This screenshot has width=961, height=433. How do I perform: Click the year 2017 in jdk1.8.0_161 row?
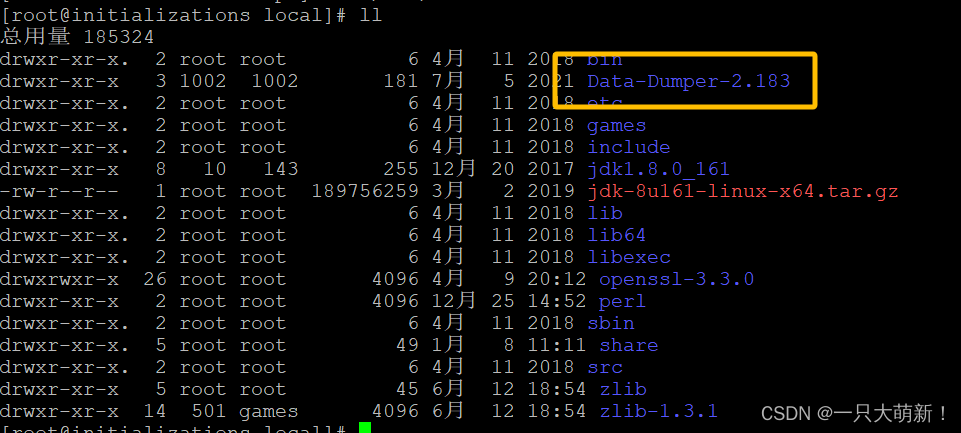click(x=551, y=169)
